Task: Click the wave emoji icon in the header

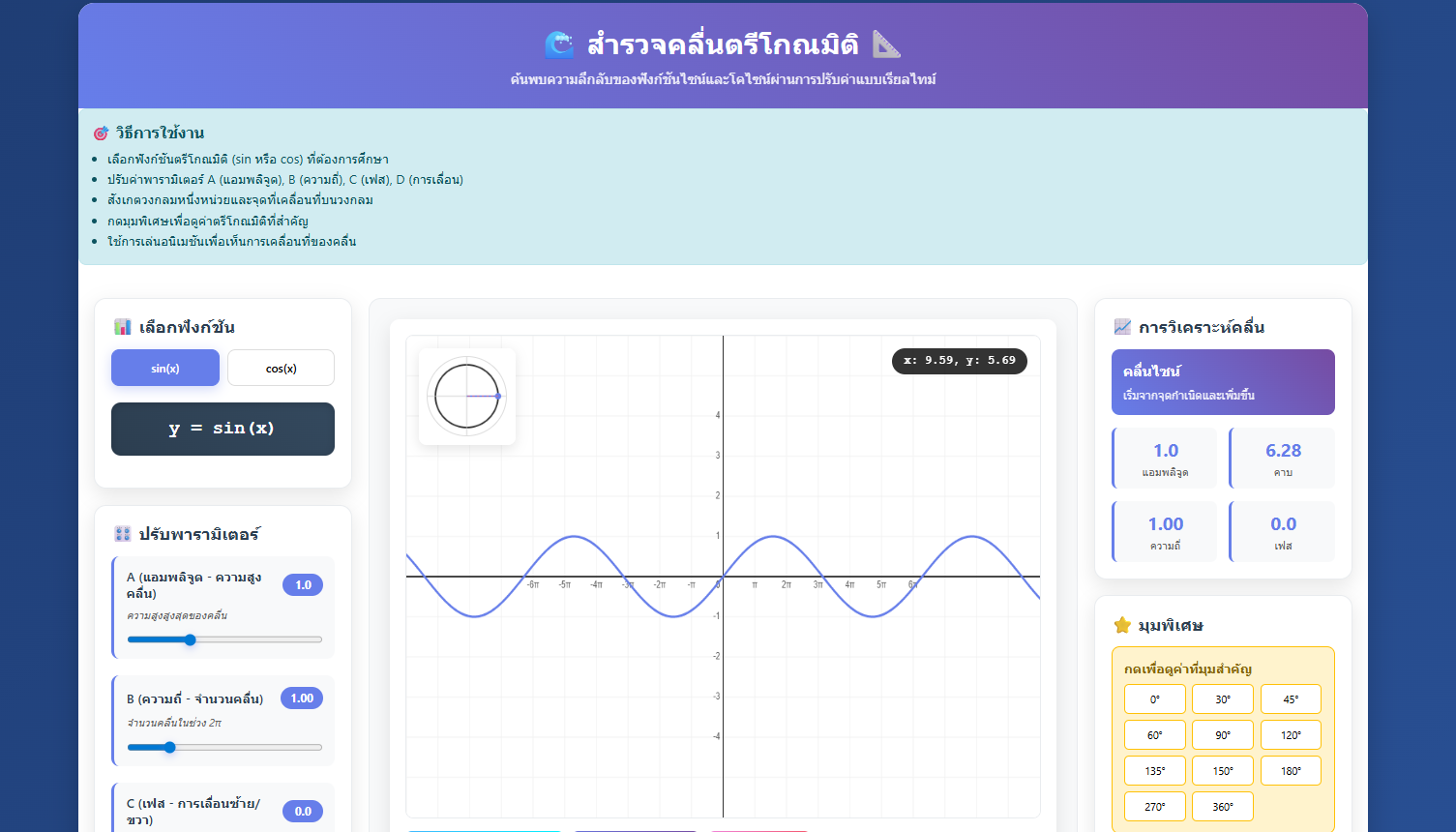Action: tap(559, 45)
